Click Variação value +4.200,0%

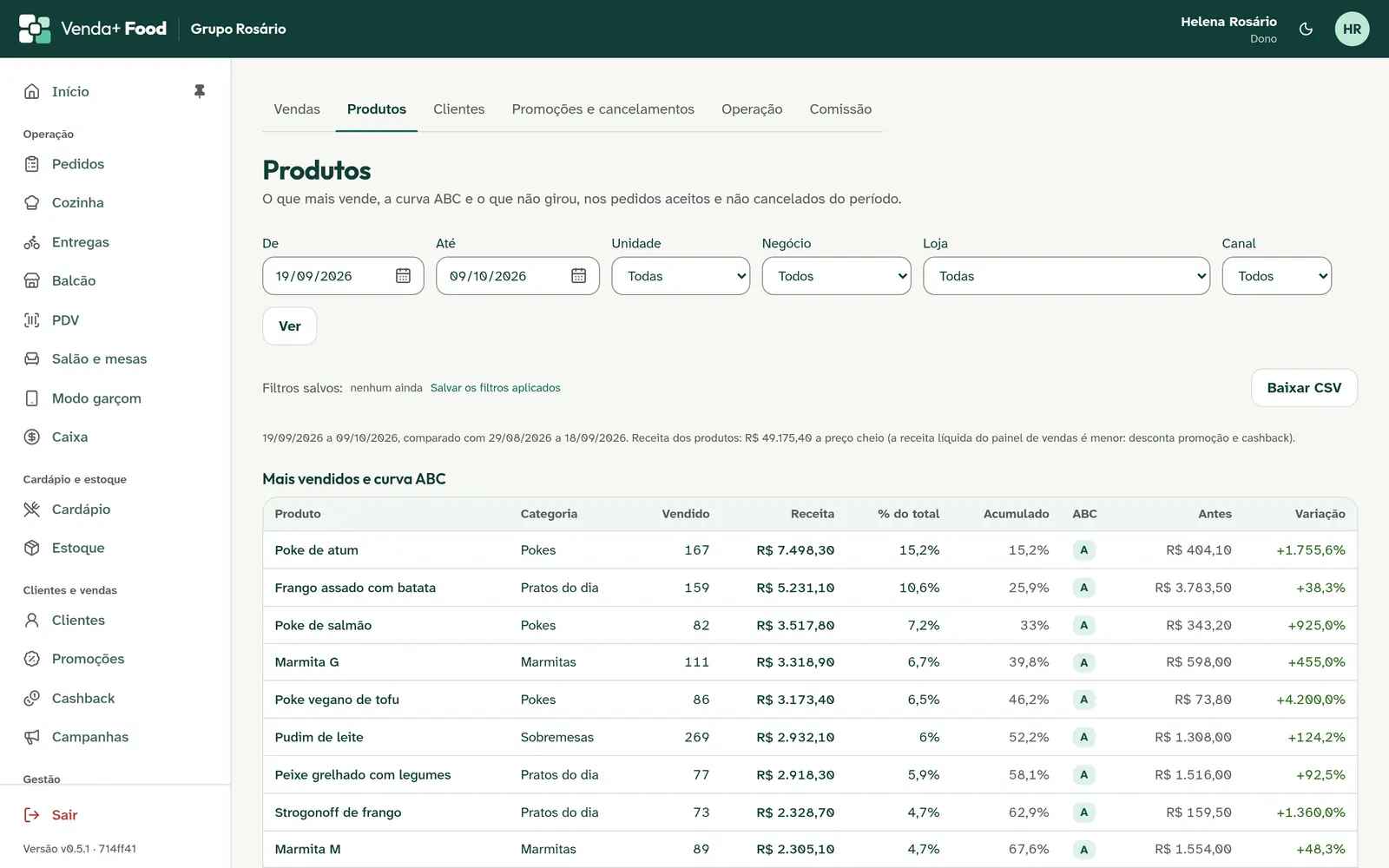tap(1311, 700)
